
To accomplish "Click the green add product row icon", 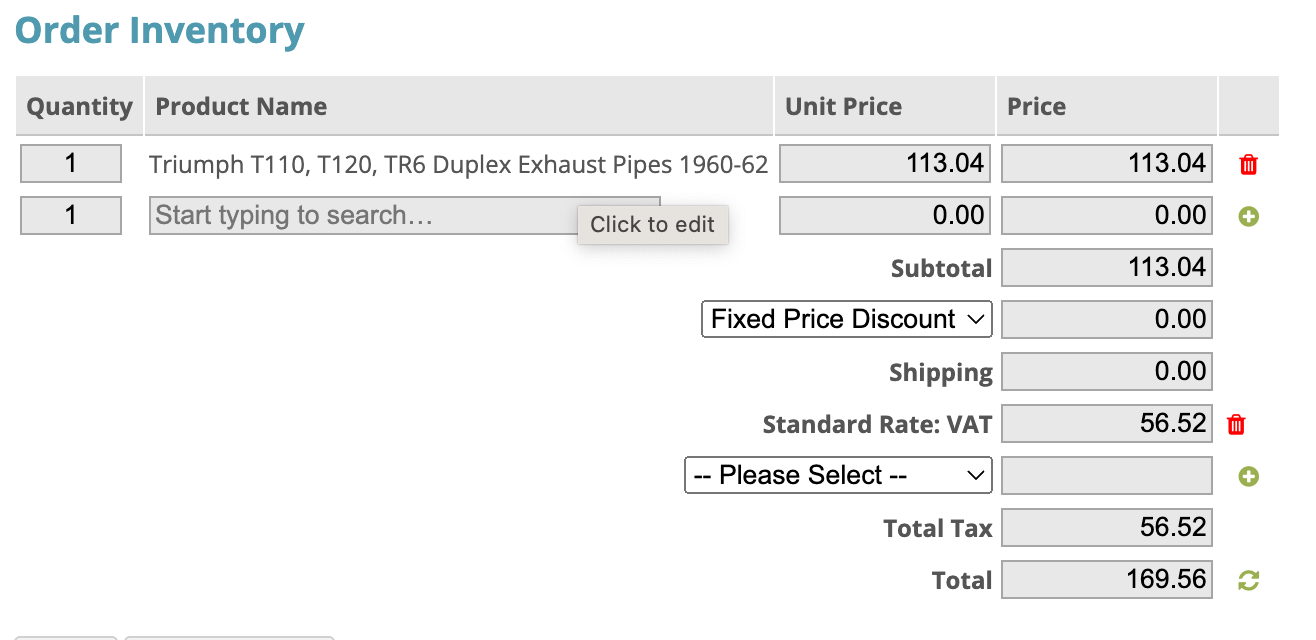I will click(x=1248, y=216).
